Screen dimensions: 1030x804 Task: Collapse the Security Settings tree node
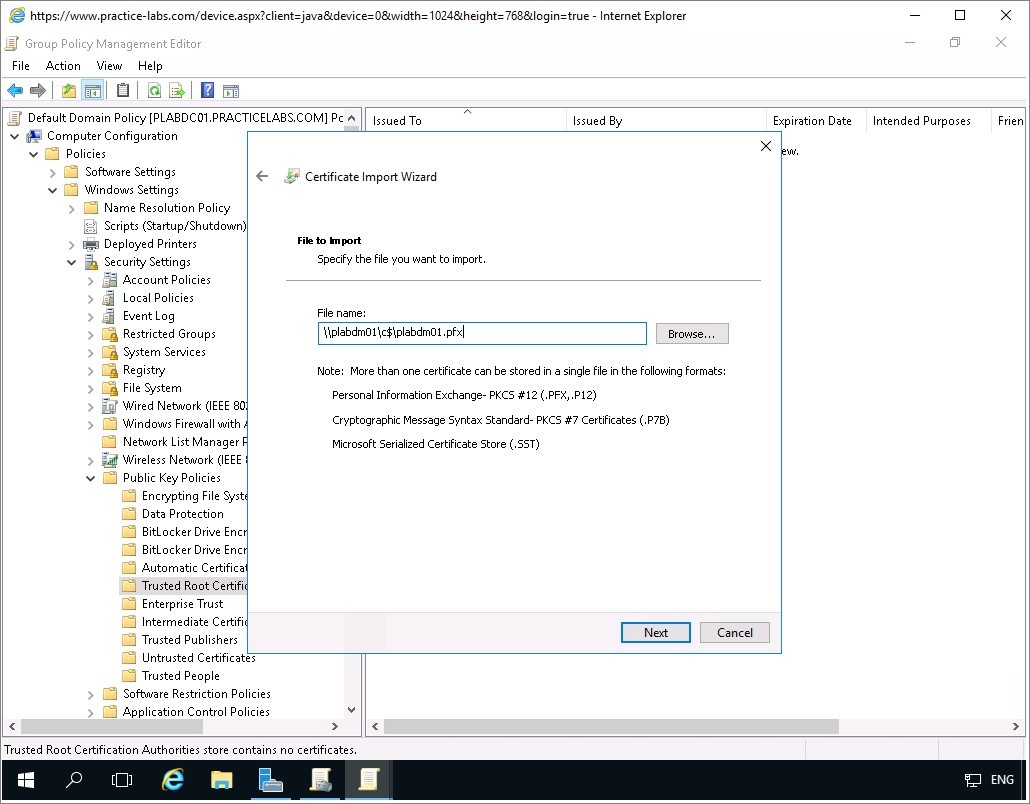pyautogui.click(x=72, y=262)
